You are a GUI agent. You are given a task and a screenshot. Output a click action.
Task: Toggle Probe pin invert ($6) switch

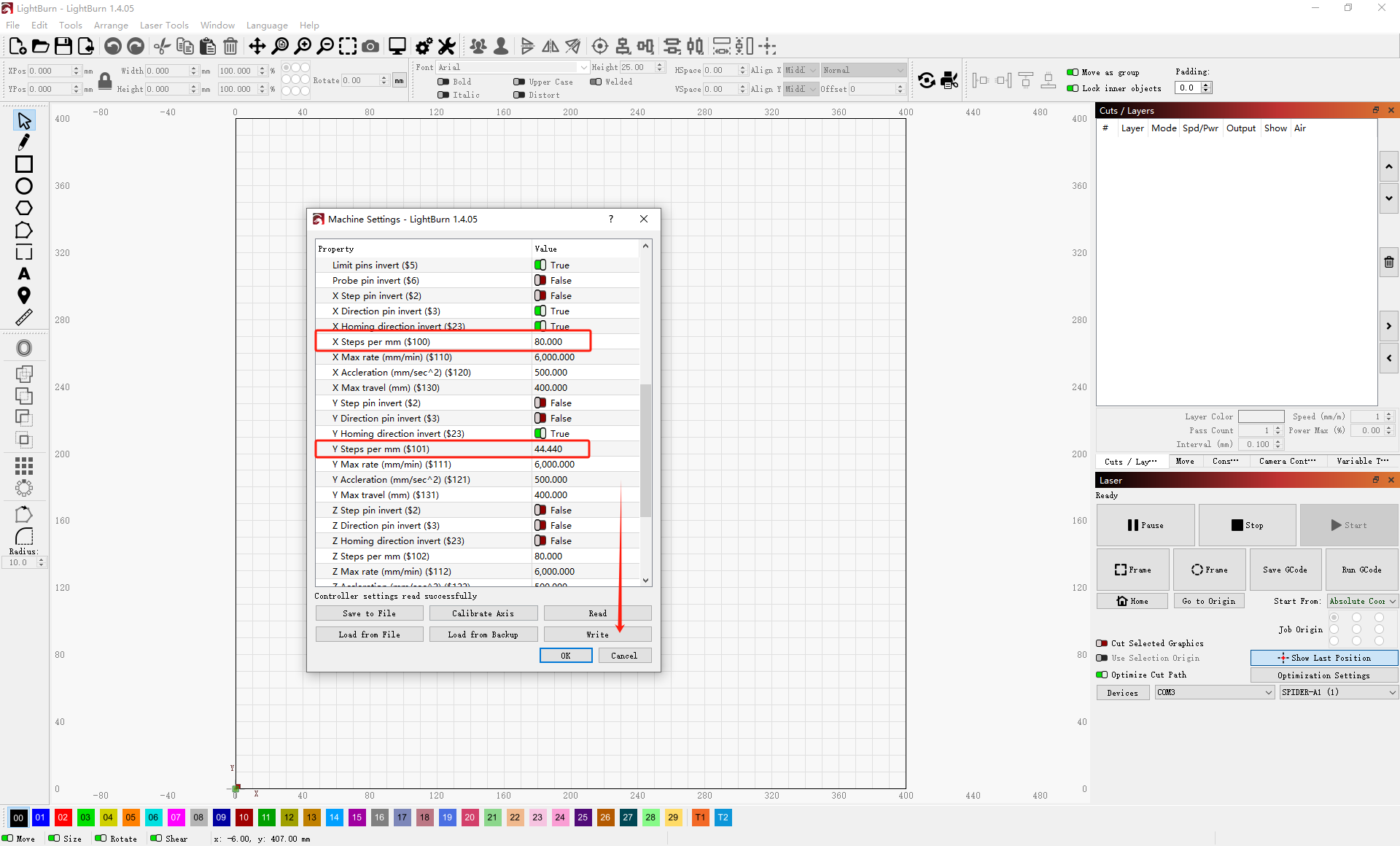(x=540, y=280)
